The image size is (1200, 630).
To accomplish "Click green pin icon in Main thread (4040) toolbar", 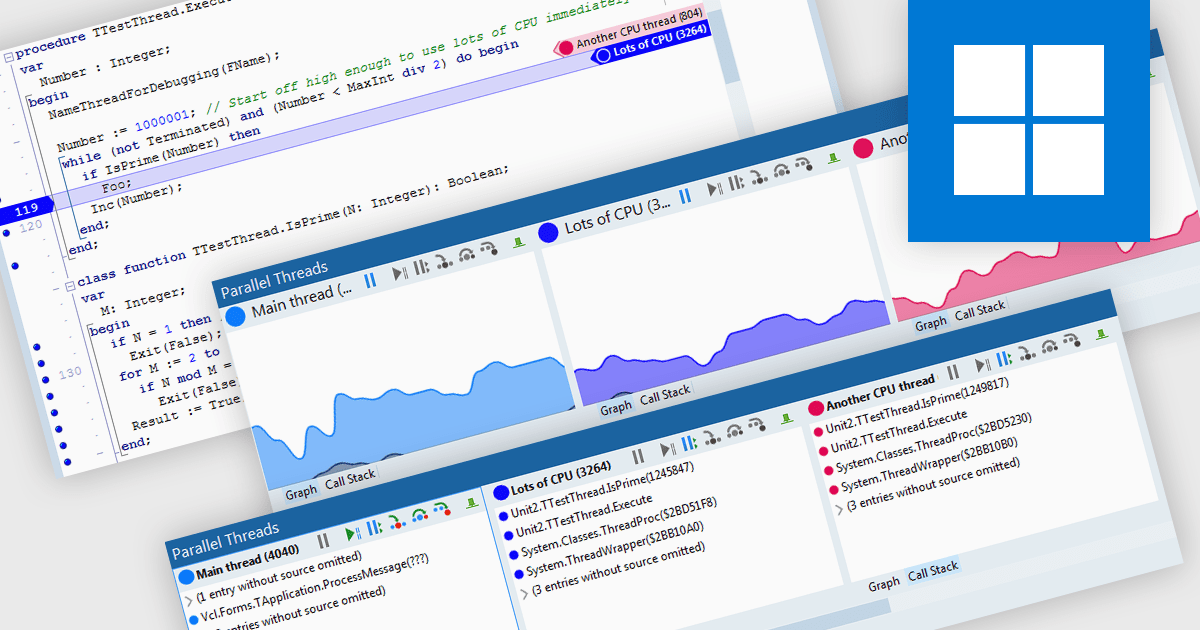I will [x=471, y=503].
